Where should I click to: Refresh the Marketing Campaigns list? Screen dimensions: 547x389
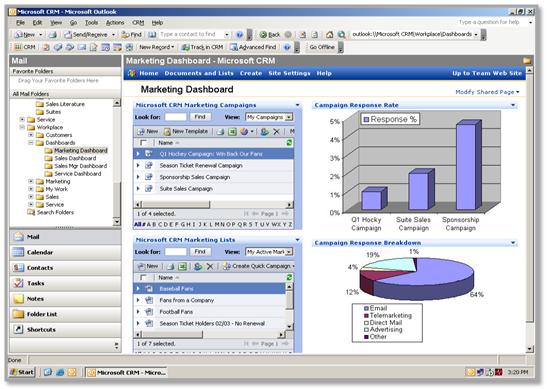289,143
